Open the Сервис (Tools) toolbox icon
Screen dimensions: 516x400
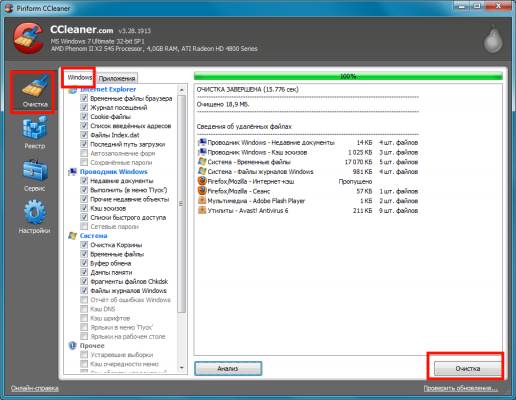tap(34, 175)
